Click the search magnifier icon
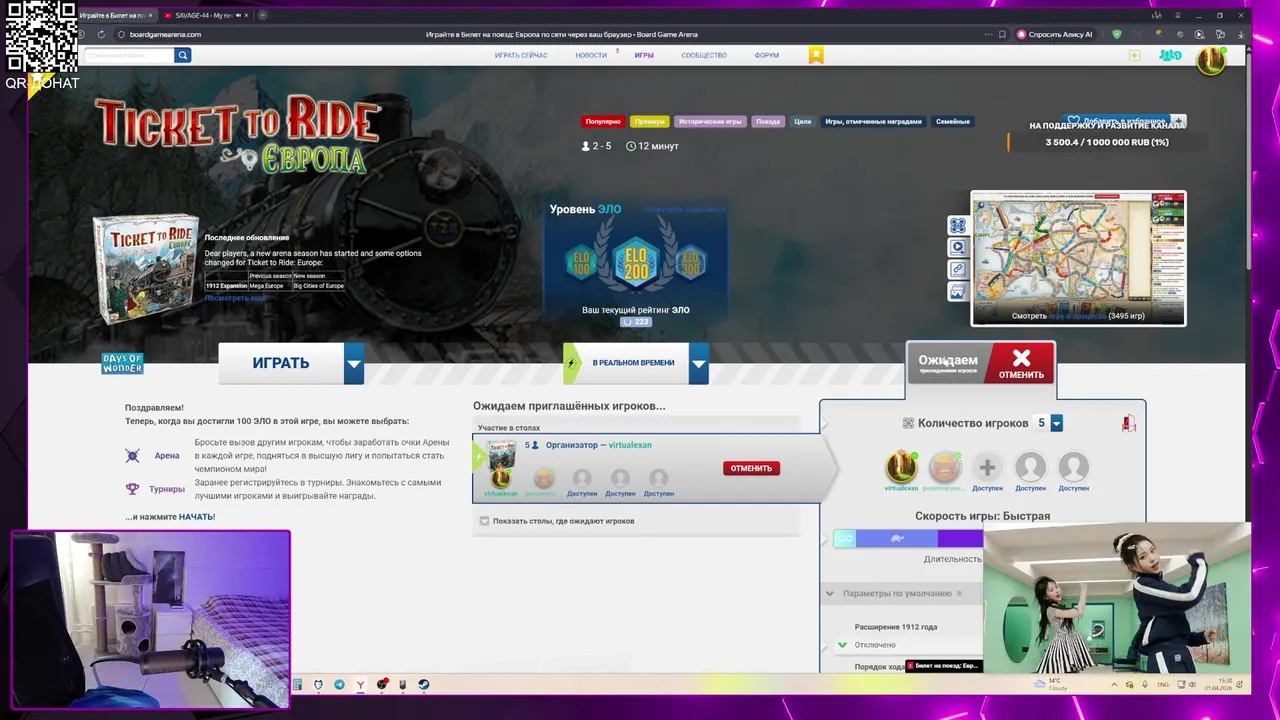Image resolution: width=1280 pixels, height=720 pixels. tap(182, 55)
